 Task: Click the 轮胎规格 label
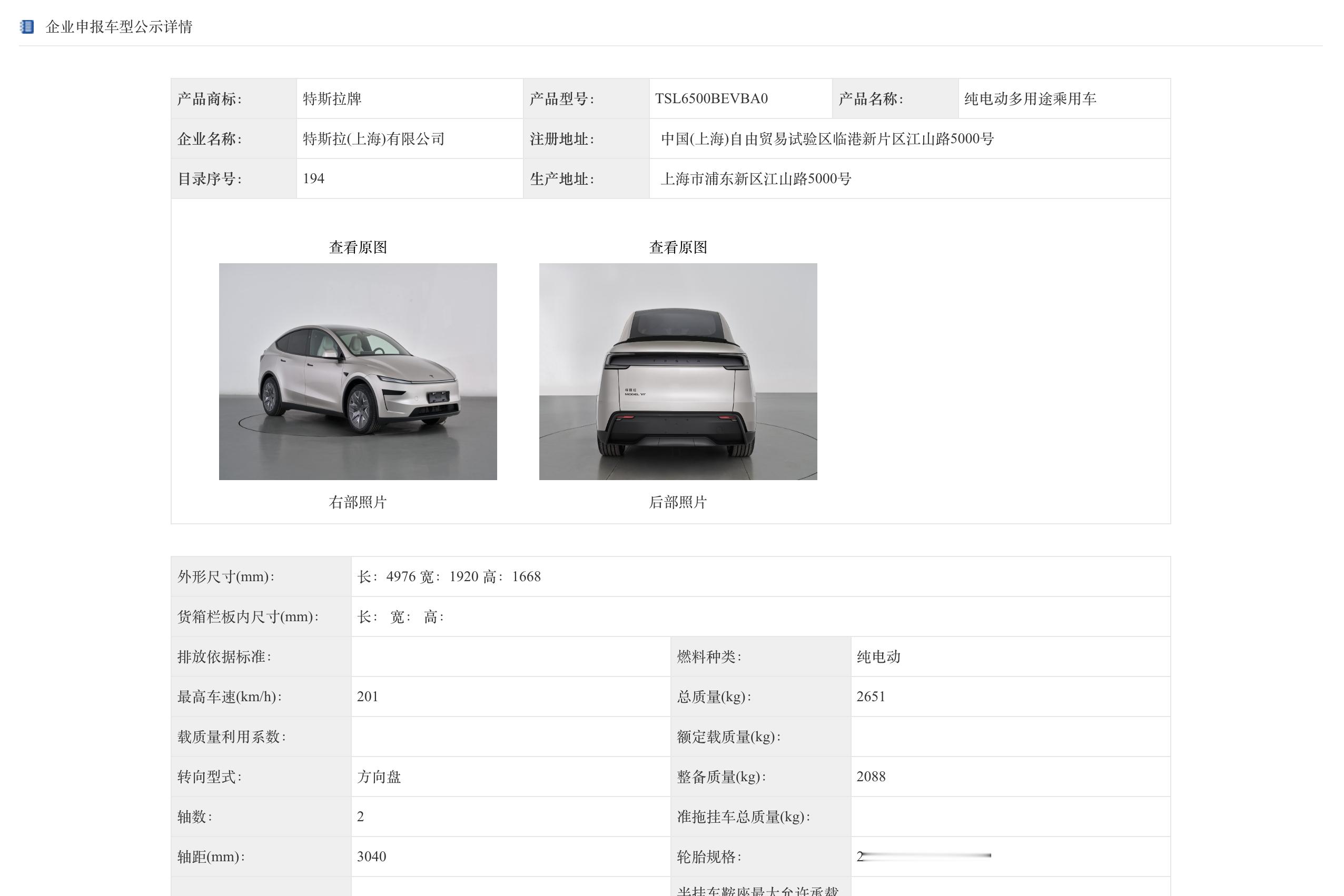(709, 857)
